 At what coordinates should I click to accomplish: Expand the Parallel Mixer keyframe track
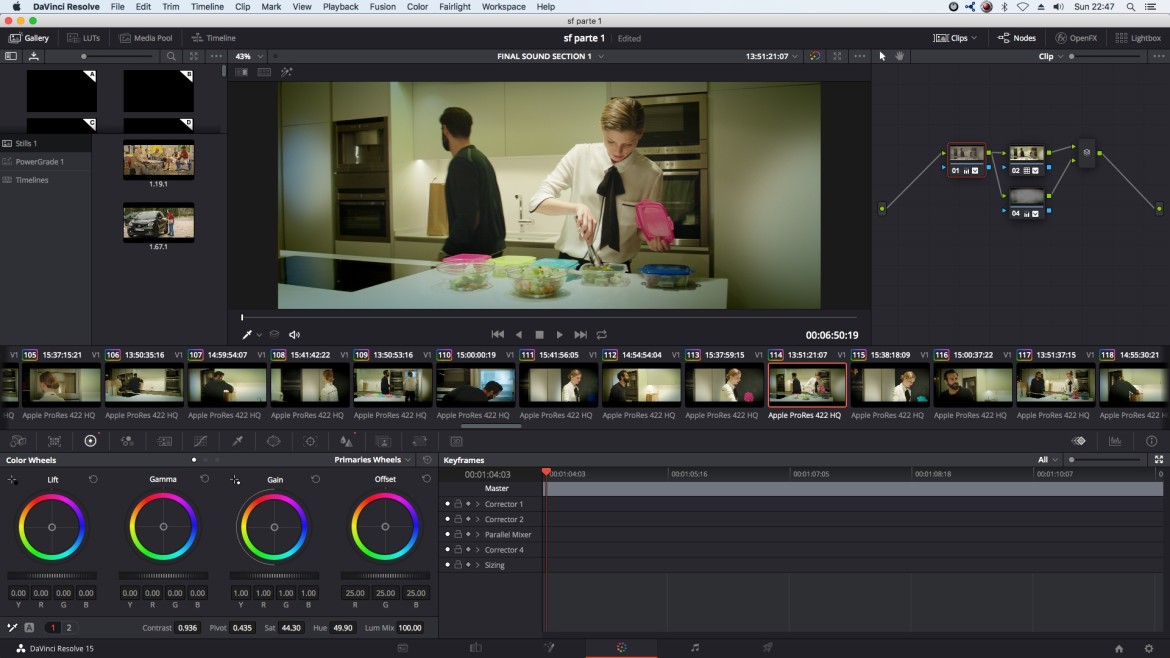coord(478,534)
